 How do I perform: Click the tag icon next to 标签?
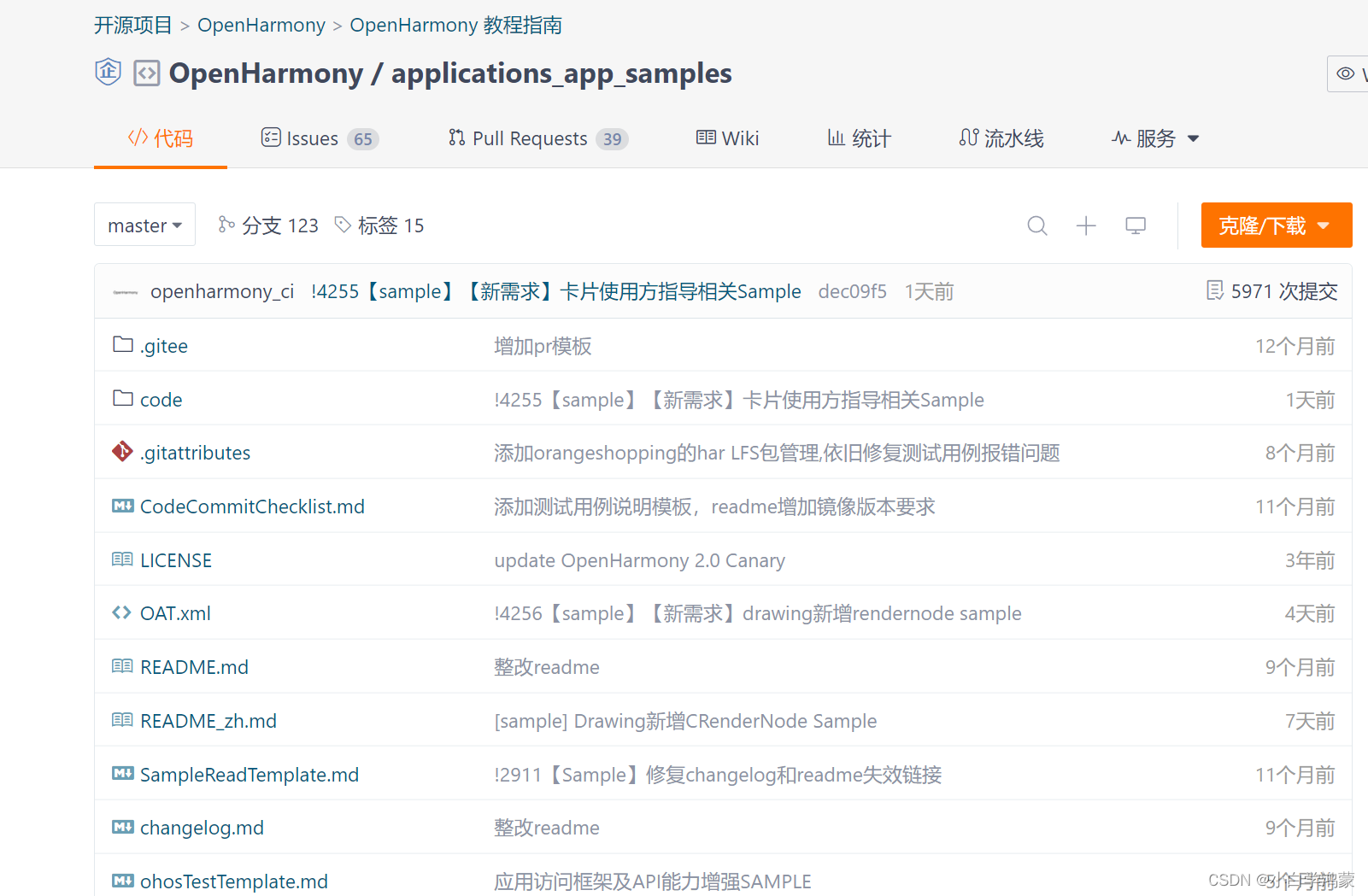[343, 225]
